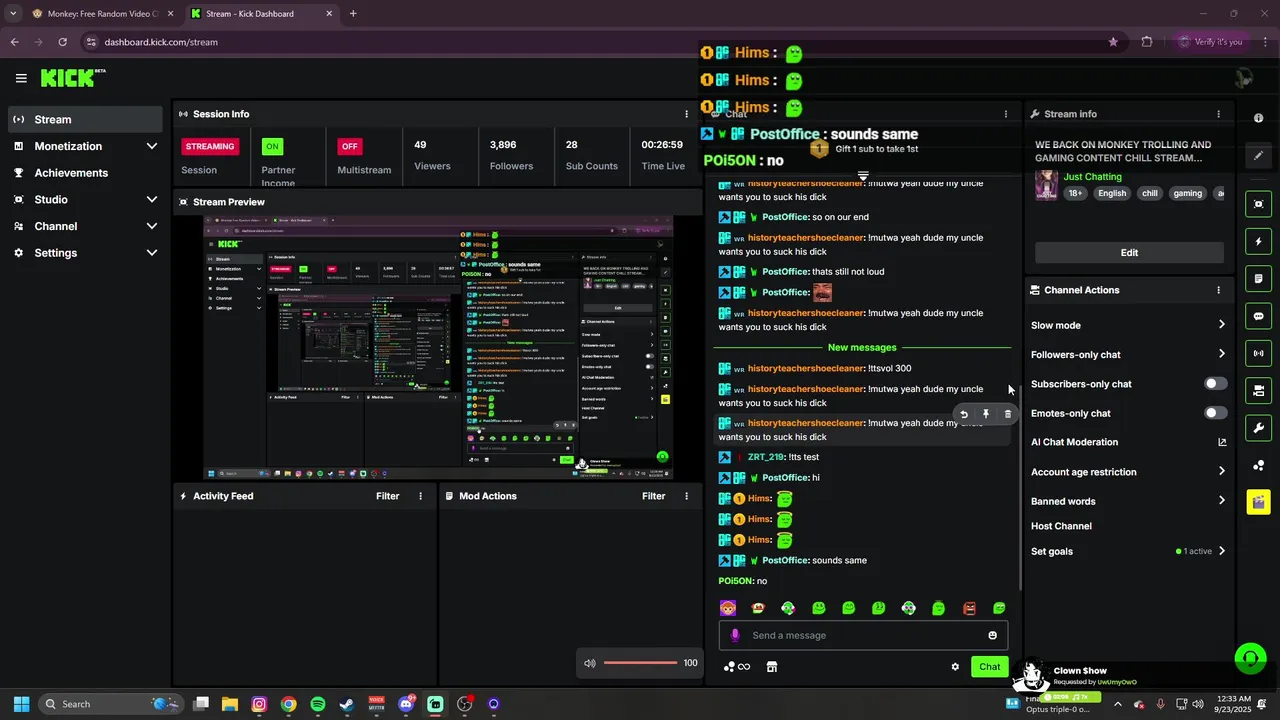
Task: Click the wrench icon in right sidebar
Action: [1258, 428]
